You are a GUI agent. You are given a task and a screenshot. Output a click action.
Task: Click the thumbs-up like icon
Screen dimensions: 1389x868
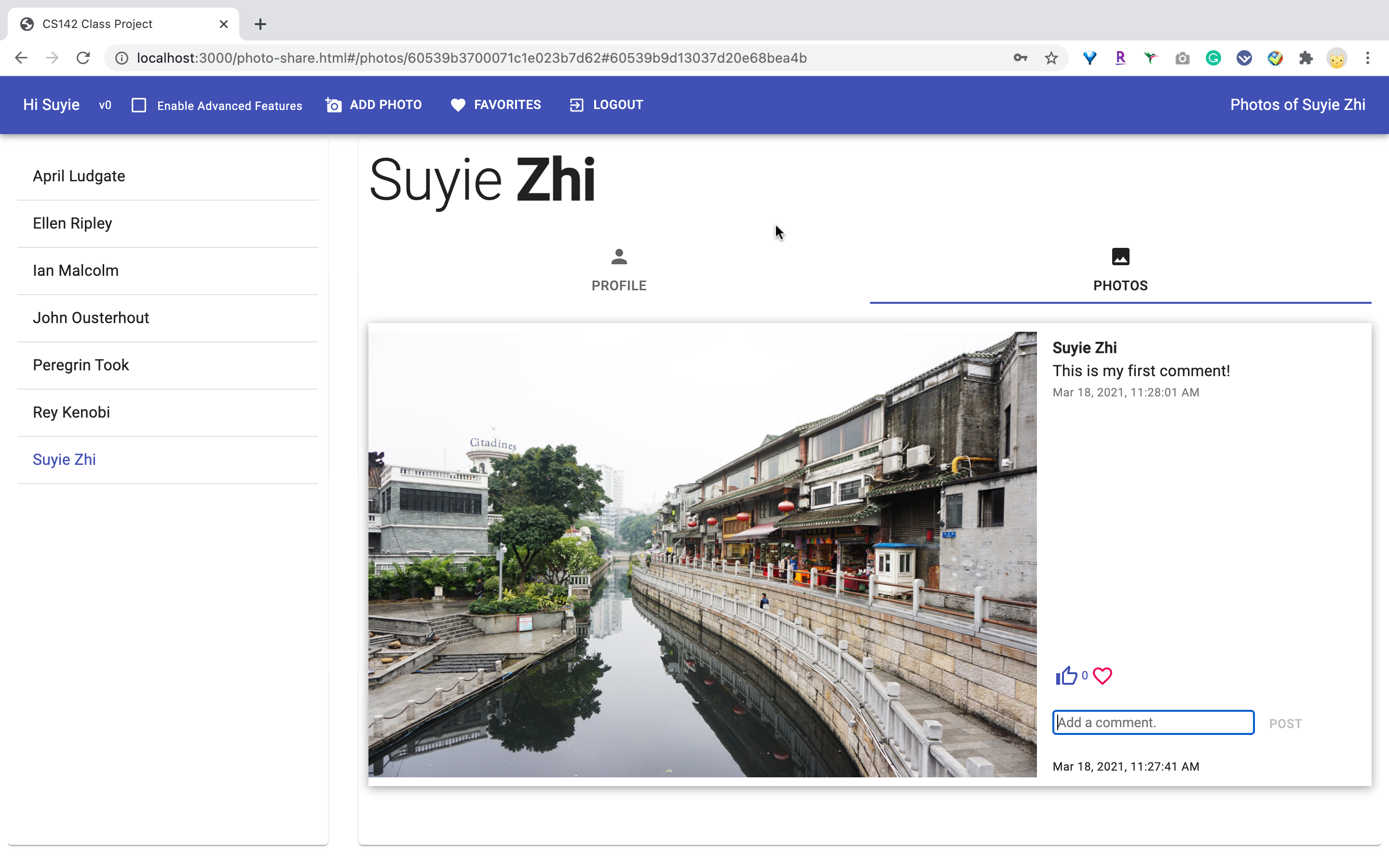tap(1066, 676)
